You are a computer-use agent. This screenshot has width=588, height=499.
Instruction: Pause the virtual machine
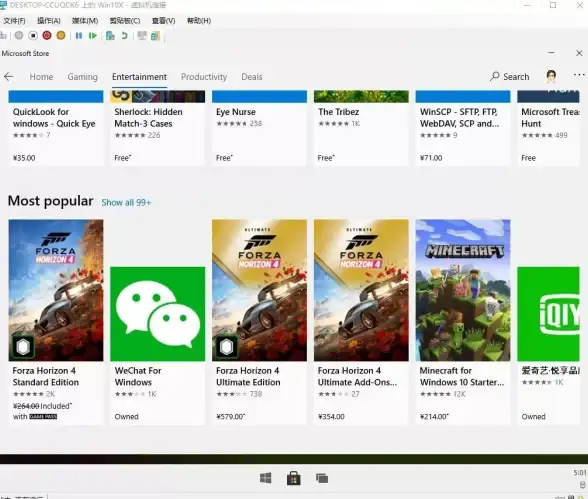point(79,36)
